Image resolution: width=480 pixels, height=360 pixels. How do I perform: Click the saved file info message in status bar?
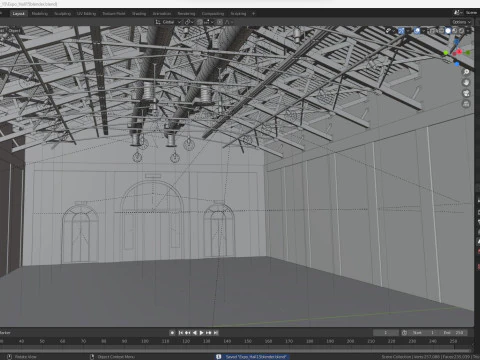pyautogui.click(x=253, y=357)
